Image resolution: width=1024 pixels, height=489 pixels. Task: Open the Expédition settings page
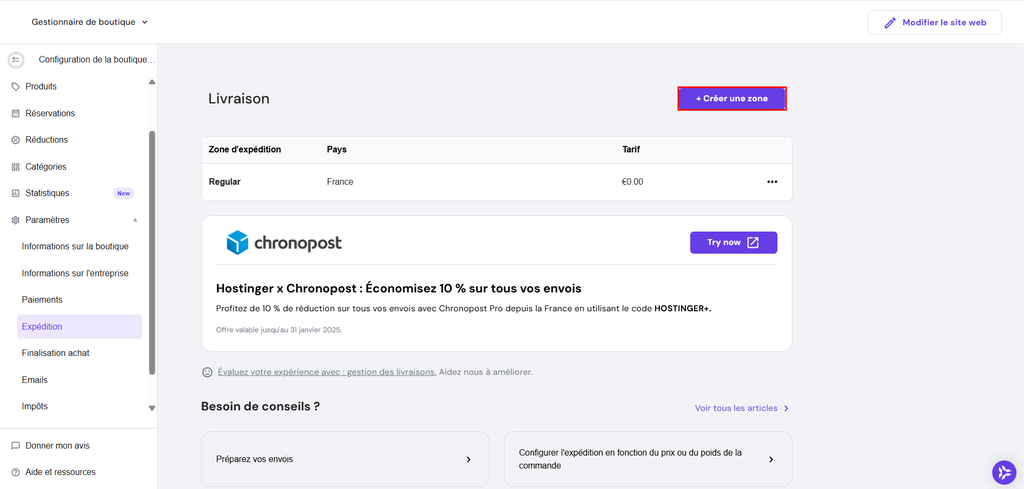[42, 326]
